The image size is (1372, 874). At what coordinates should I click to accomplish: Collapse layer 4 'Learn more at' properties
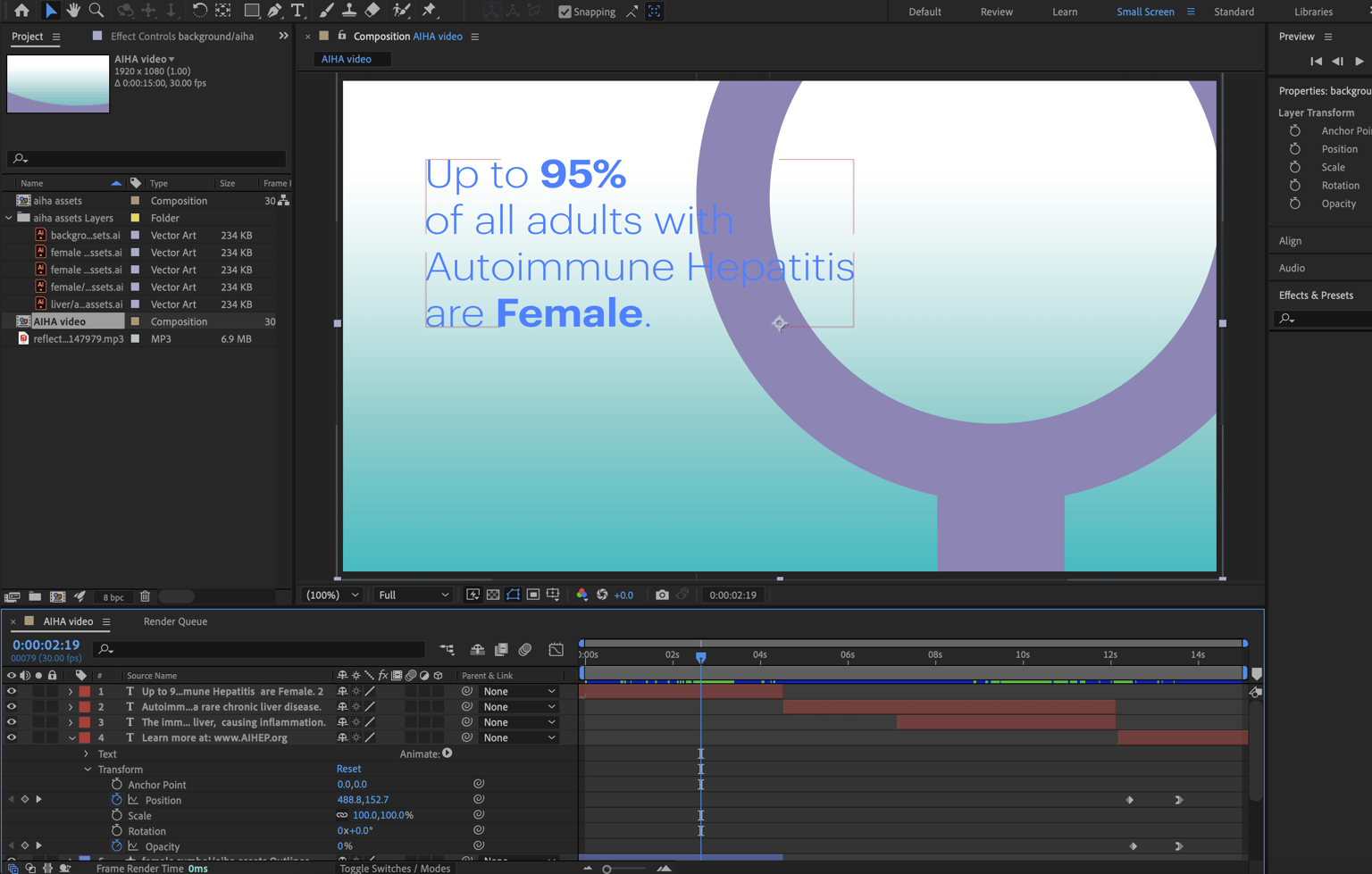[x=71, y=737]
